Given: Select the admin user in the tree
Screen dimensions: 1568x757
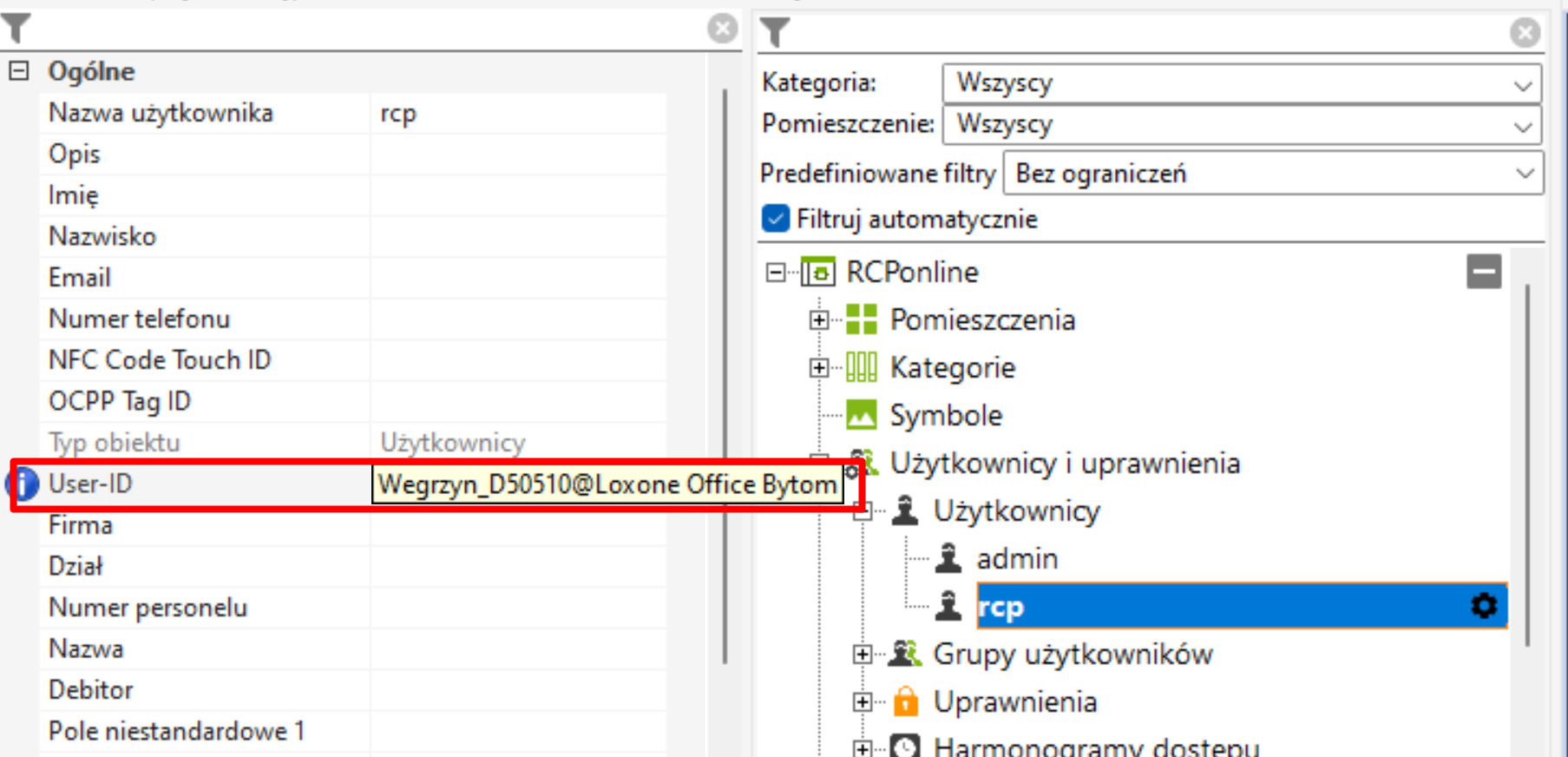Looking at the screenshot, I should pyautogui.click(x=1016, y=558).
